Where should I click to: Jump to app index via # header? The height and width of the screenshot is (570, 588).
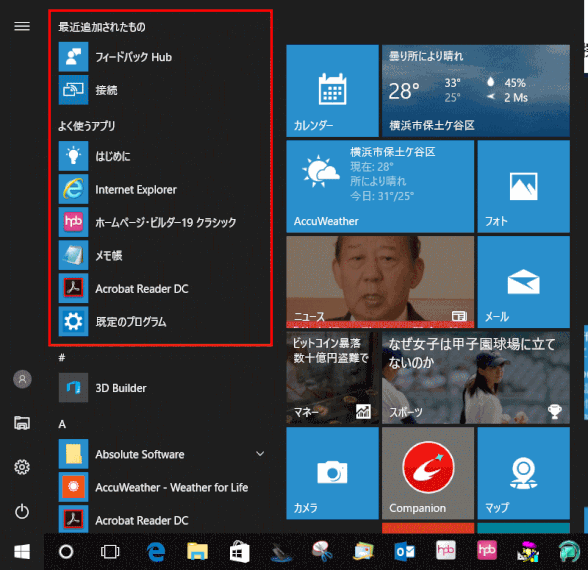62,357
